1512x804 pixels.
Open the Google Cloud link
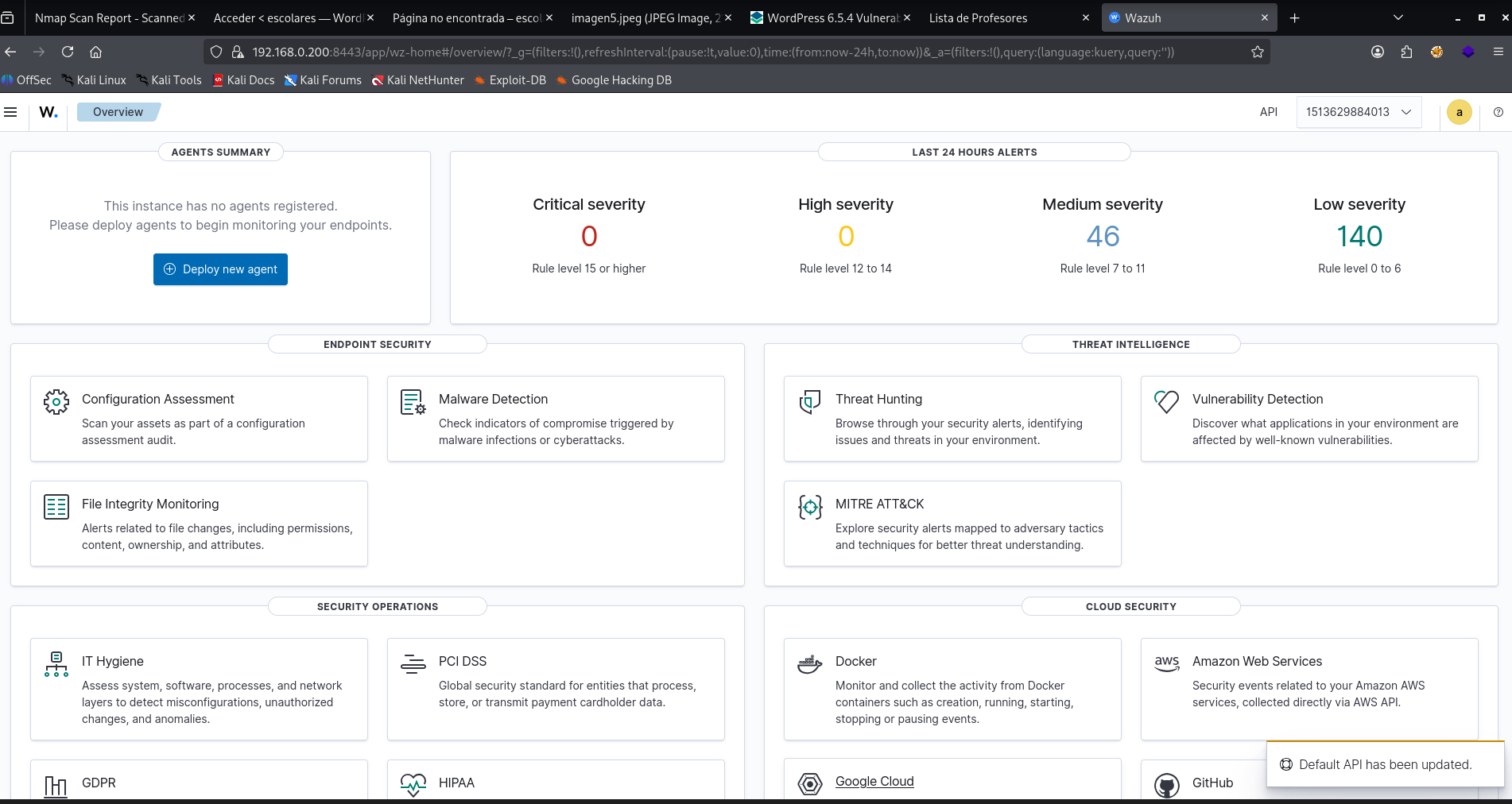point(874,781)
